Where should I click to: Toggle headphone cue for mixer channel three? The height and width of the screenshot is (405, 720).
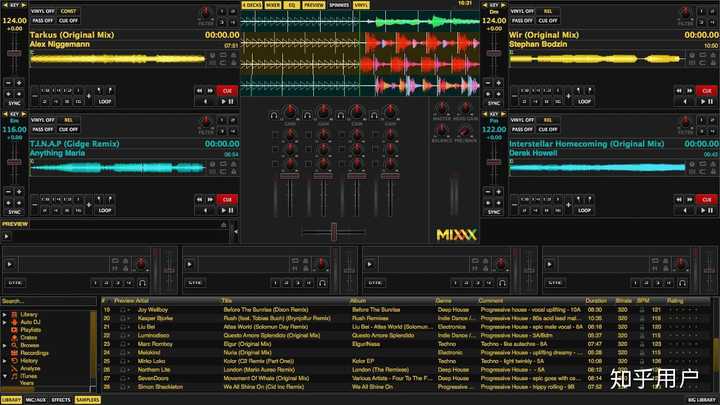point(341,116)
